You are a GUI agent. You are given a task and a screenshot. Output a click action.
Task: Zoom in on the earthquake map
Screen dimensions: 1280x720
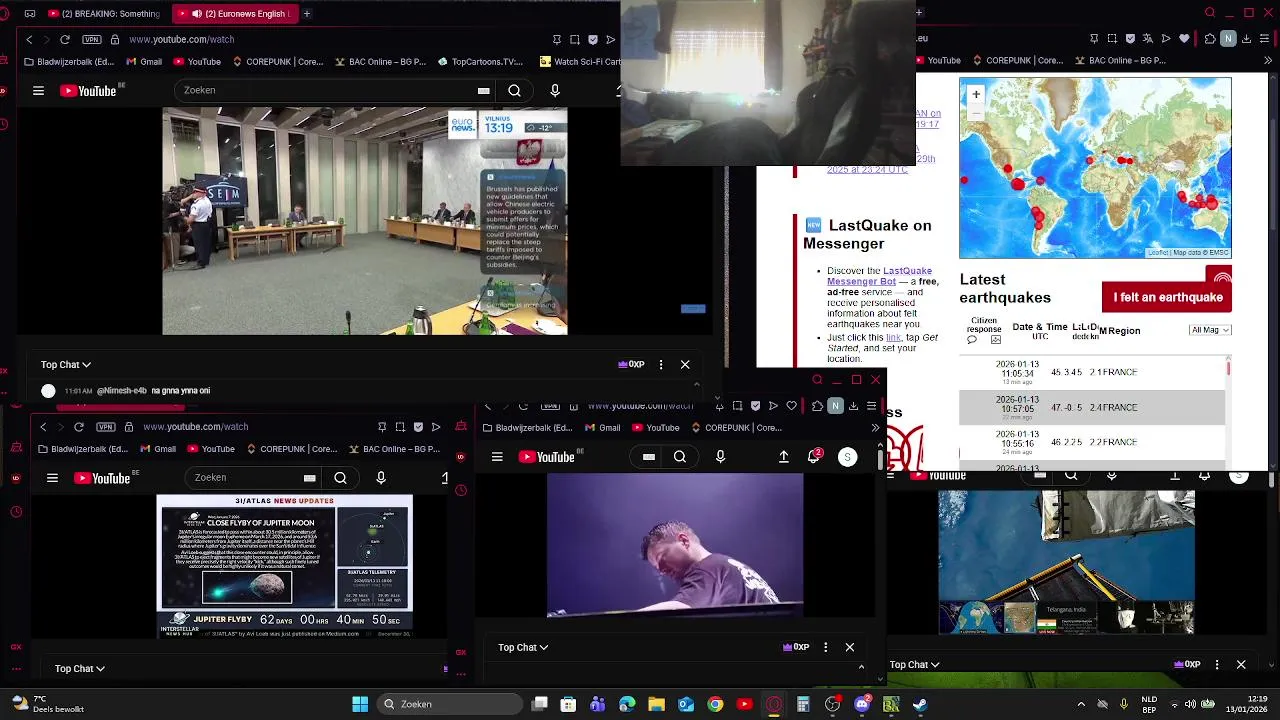[976, 94]
